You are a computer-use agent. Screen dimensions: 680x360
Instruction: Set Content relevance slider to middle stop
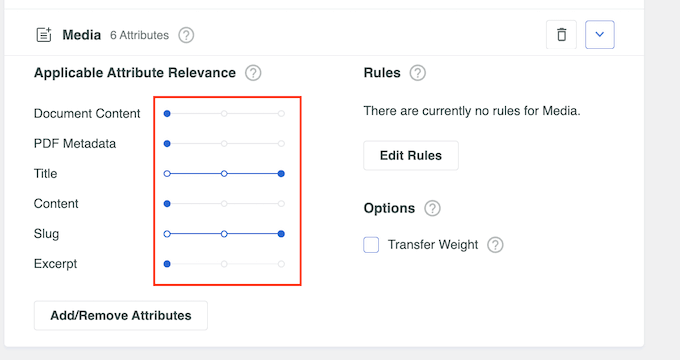point(224,203)
